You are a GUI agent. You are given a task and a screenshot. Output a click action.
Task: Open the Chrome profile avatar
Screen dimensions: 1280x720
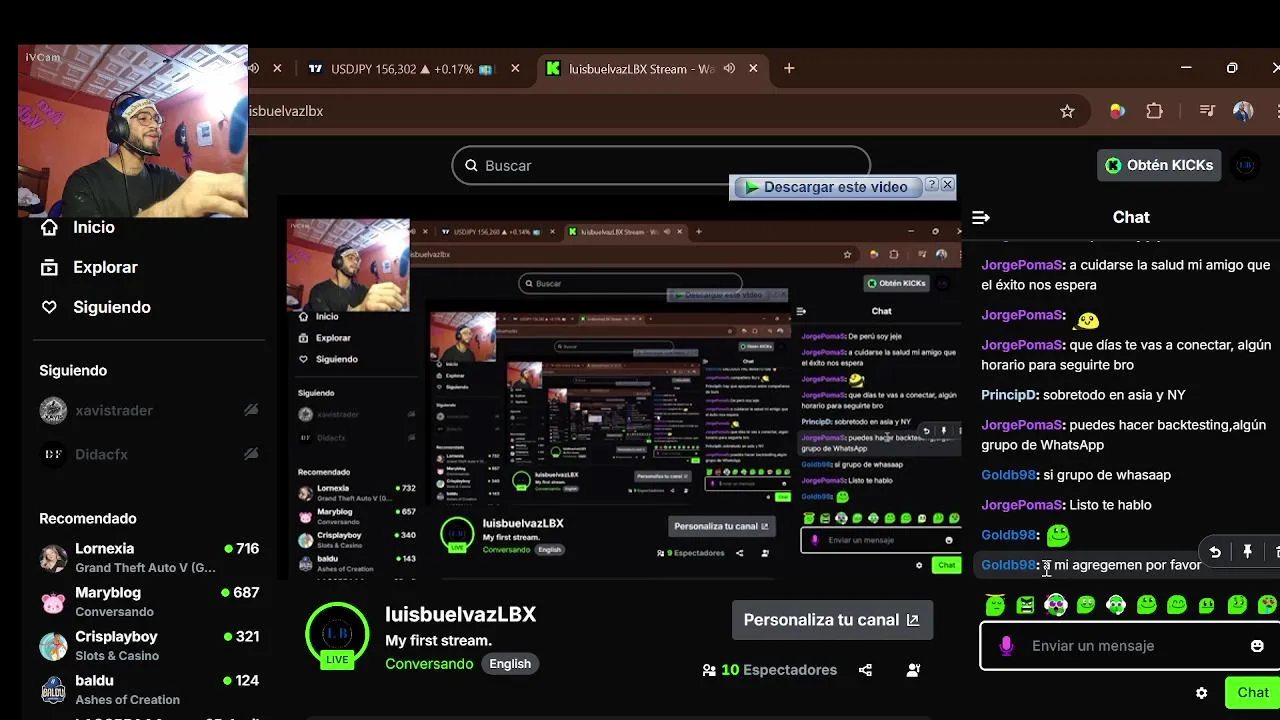point(1243,111)
